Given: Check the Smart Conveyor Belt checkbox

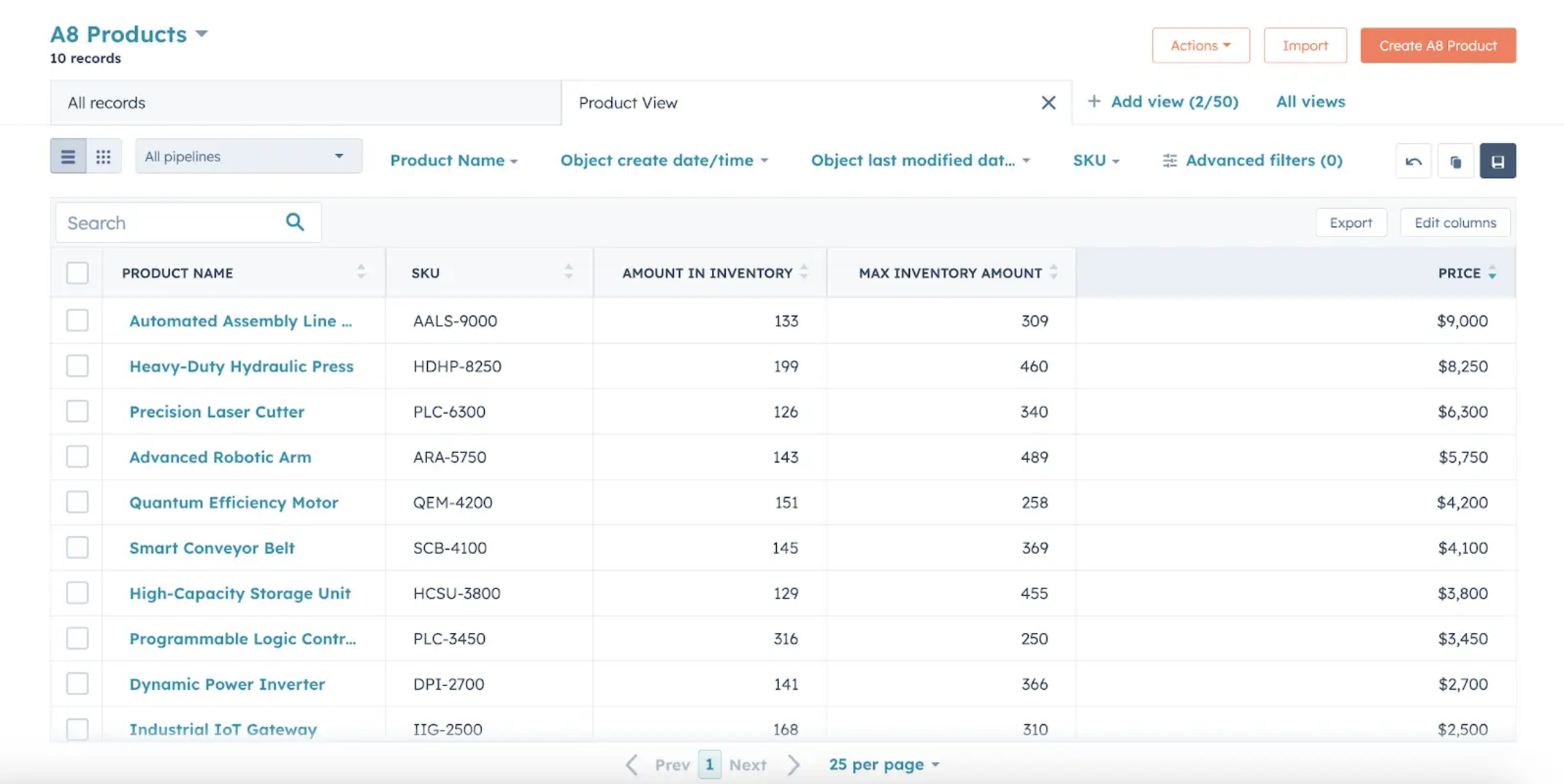Looking at the screenshot, I should click(x=77, y=547).
